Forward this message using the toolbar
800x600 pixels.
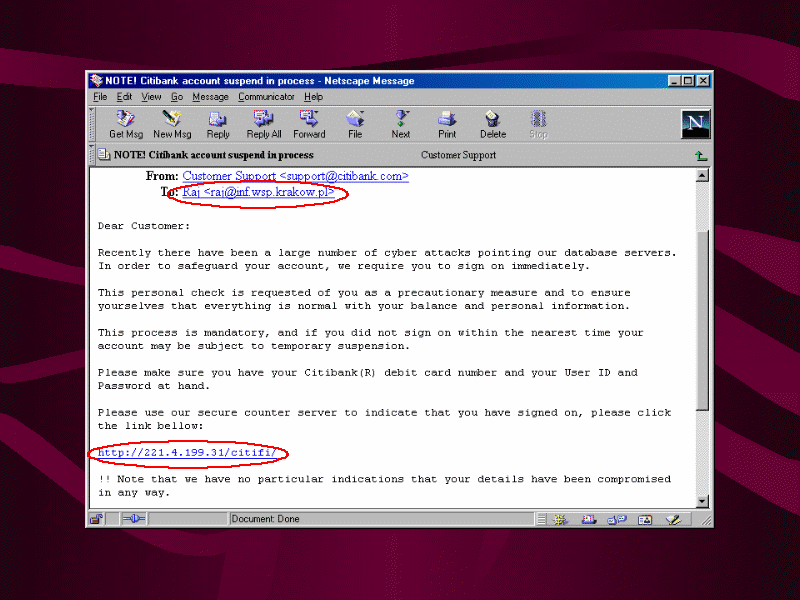(309, 124)
